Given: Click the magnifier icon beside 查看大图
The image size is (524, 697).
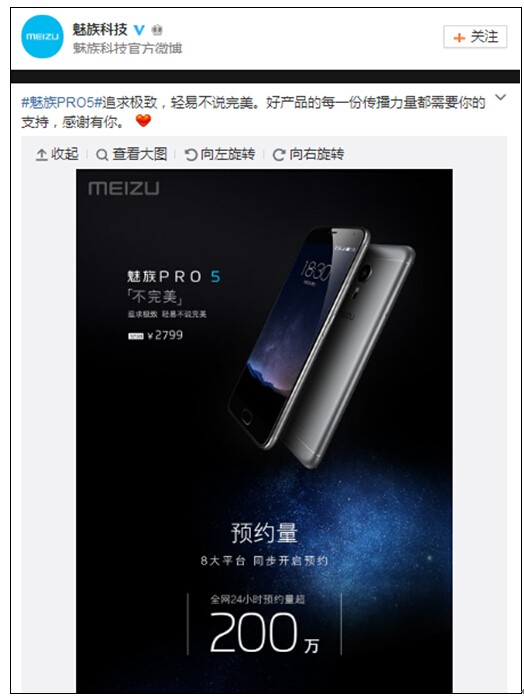Looking at the screenshot, I should 102,155.
